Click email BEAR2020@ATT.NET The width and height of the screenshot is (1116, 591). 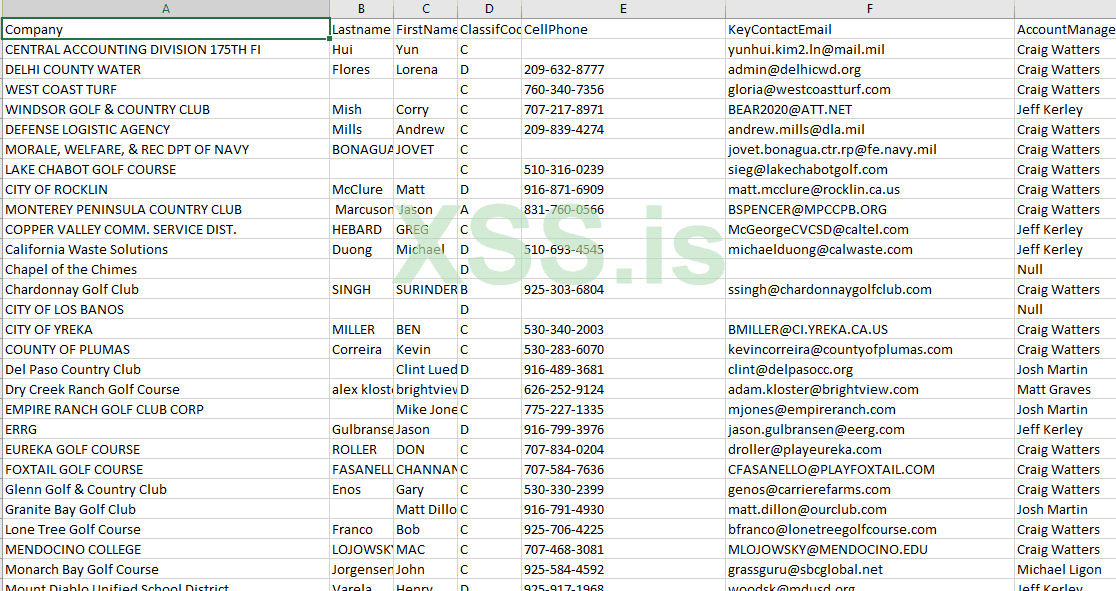[790, 109]
